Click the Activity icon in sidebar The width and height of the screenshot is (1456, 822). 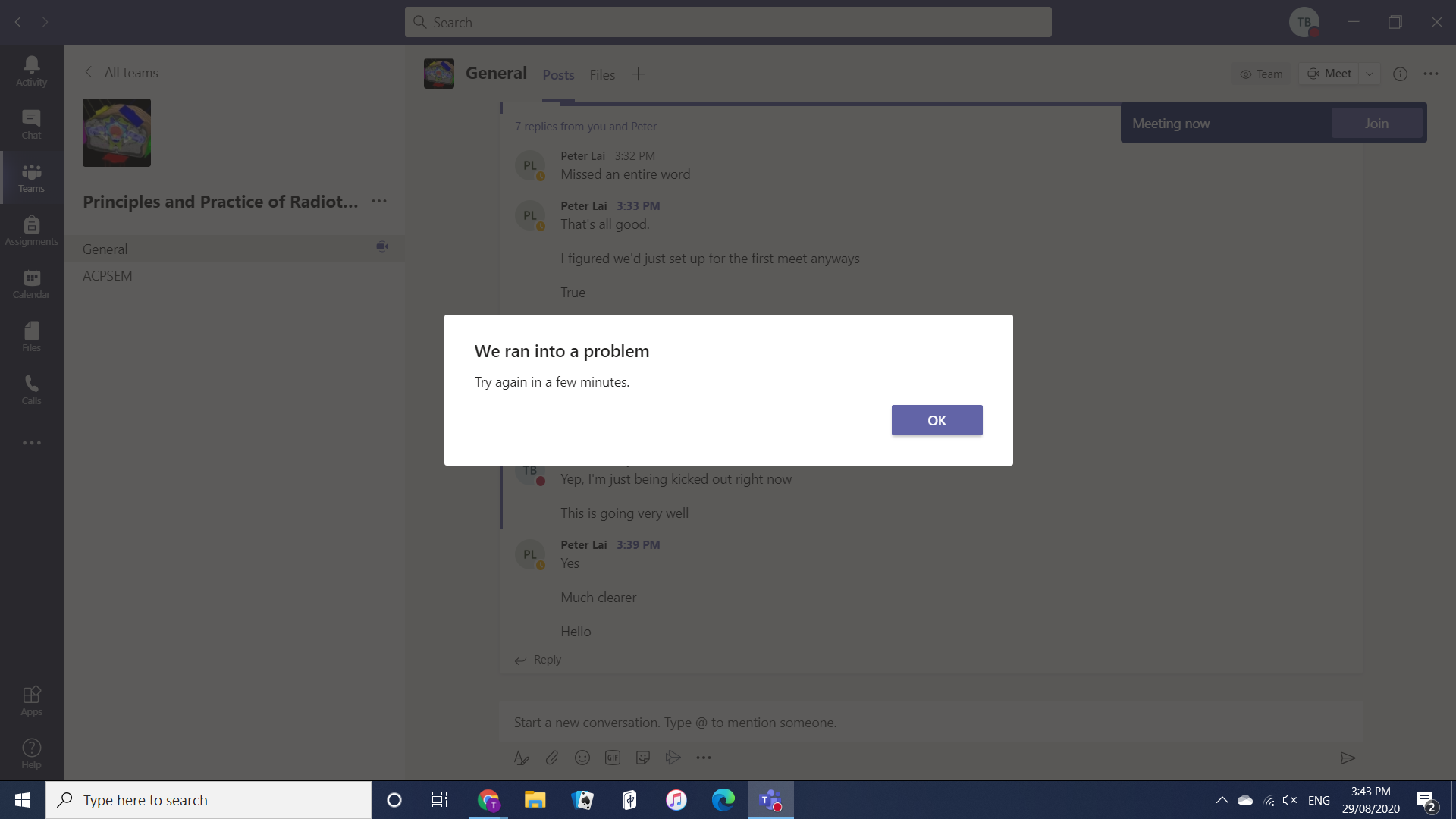31,70
